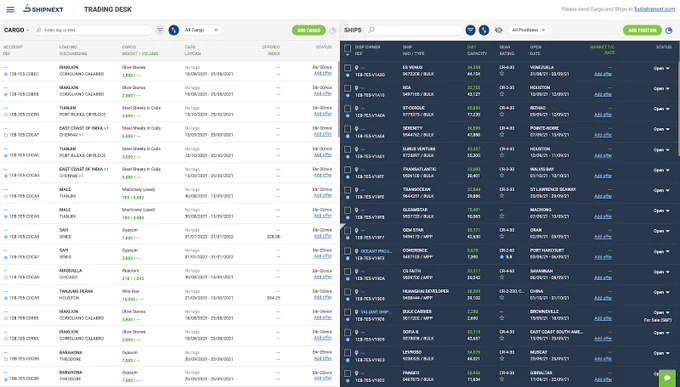Click map pin icon in the Gem Star row
This screenshot has width=680, height=387.
click(x=356, y=231)
